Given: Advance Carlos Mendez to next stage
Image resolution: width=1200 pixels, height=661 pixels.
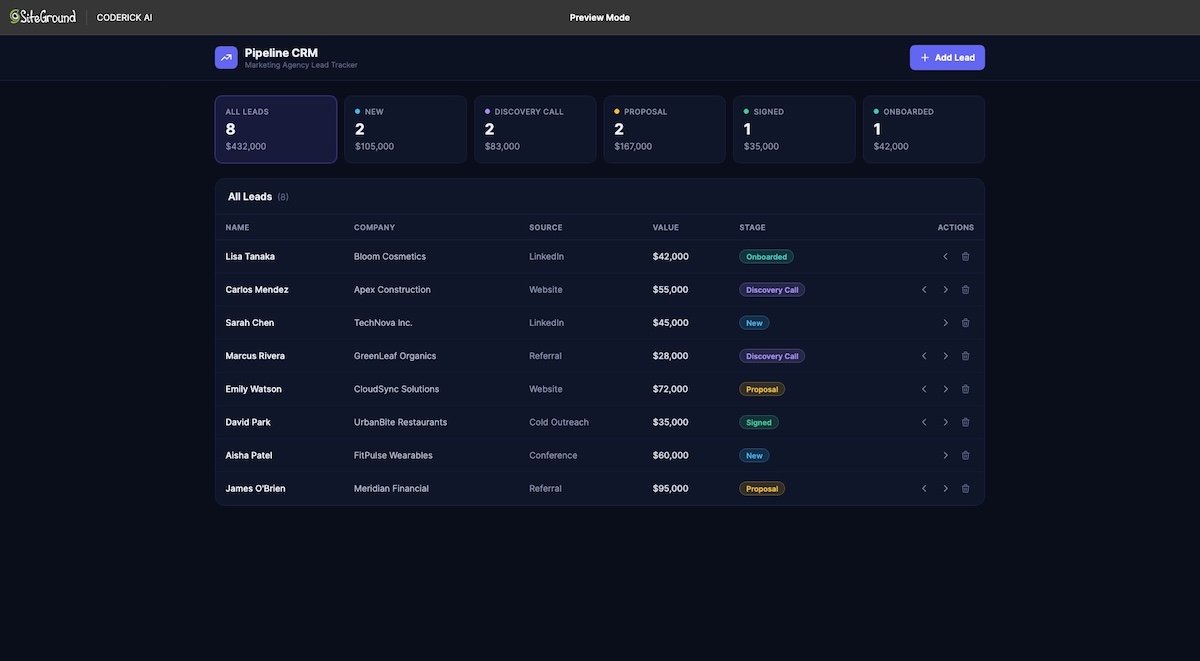Looking at the screenshot, I should [x=945, y=290].
